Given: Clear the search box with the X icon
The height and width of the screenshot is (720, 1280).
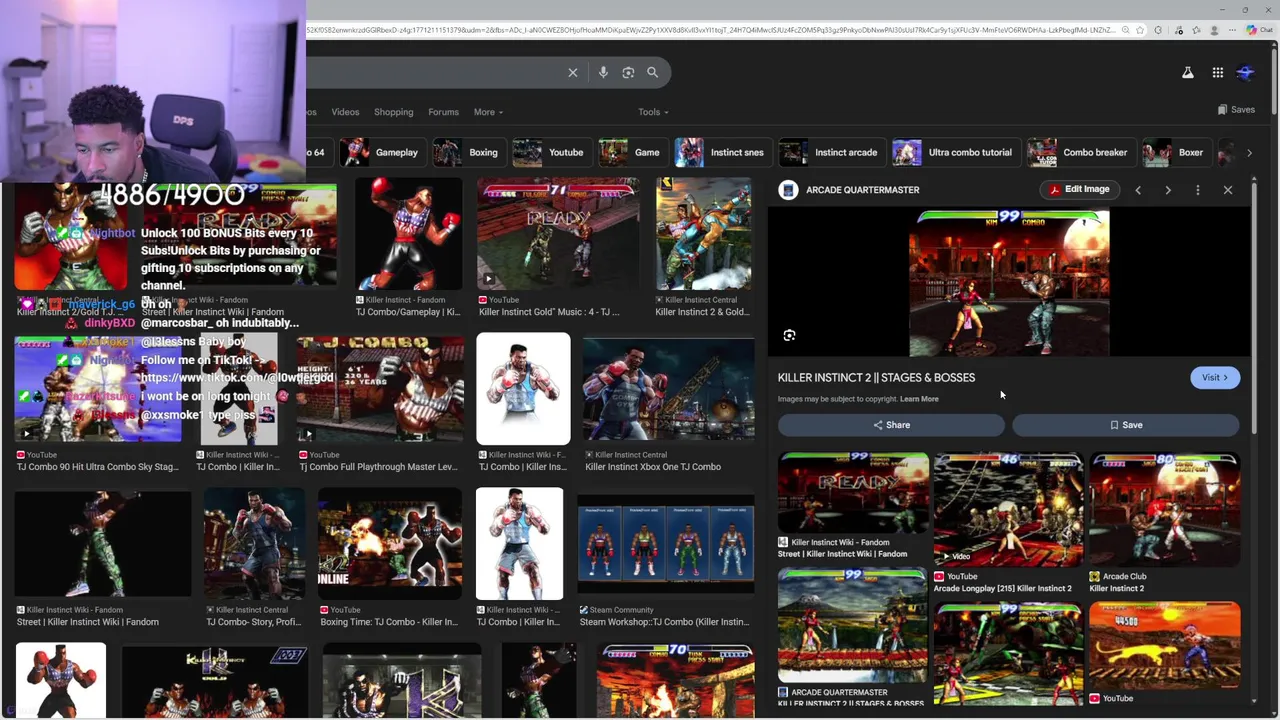Looking at the screenshot, I should point(573,72).
